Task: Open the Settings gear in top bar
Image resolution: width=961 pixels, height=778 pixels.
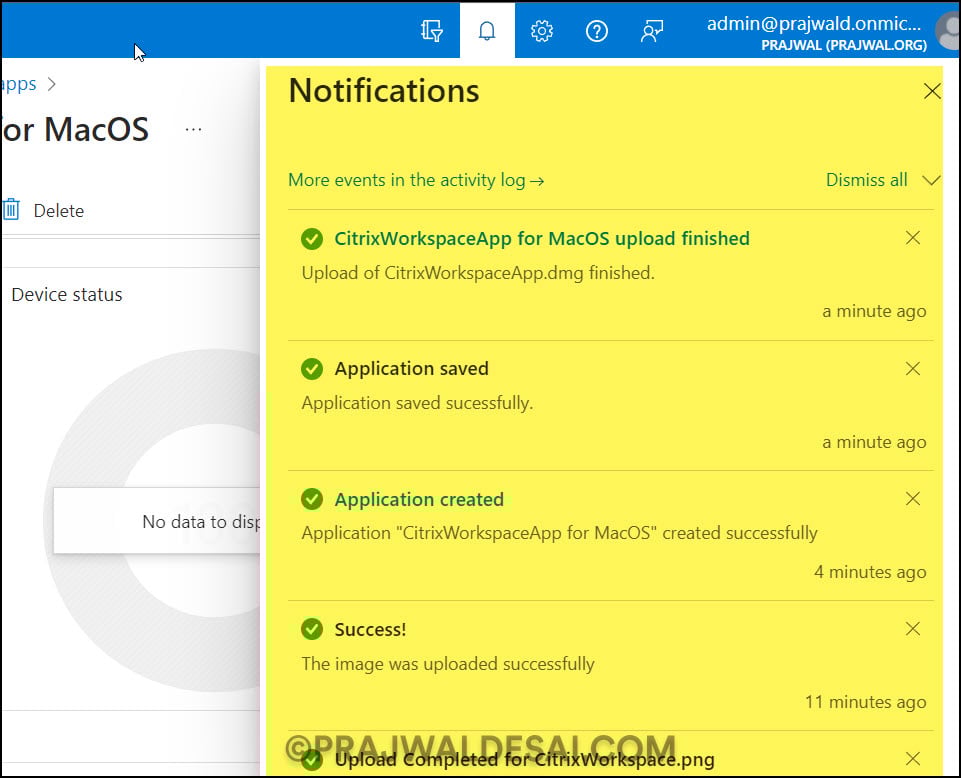Action: pos(542,30)
